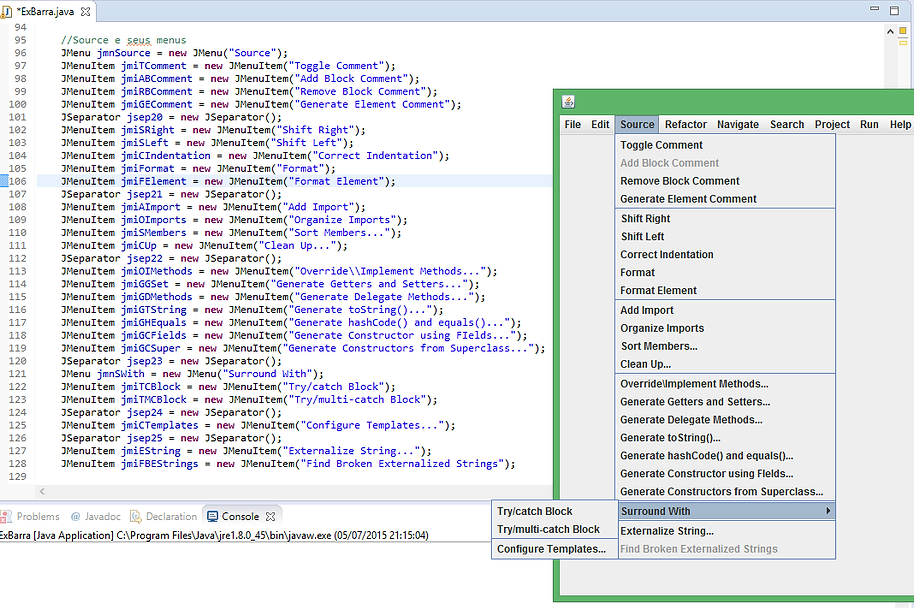This screenshot has width=914, height=608.
Task: Click the editor scroll up arrow
Action: (x=890, y=31)
